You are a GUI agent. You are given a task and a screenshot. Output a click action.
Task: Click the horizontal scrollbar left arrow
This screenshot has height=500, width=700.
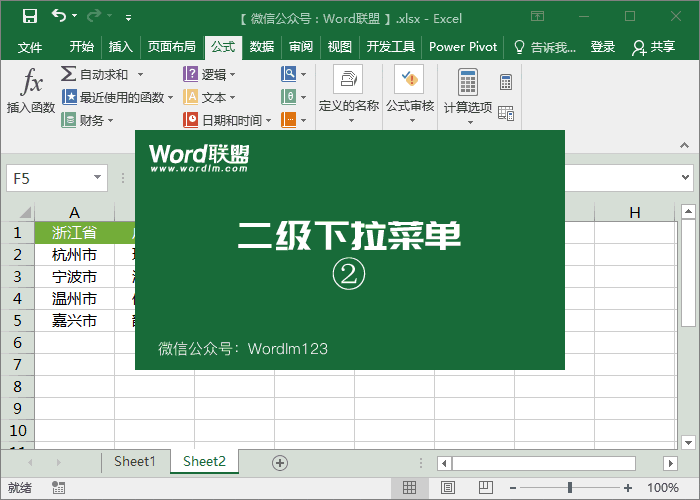[444, 463]
